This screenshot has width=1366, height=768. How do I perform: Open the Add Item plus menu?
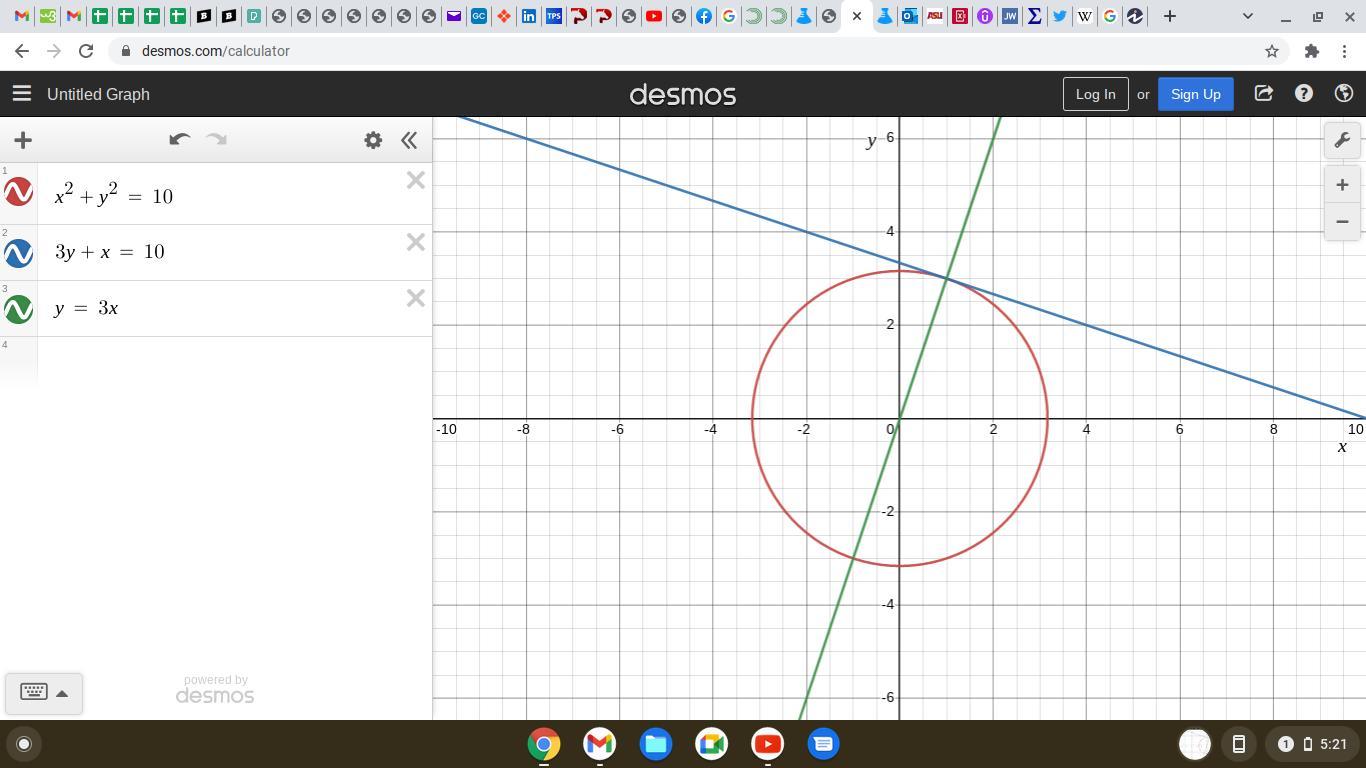[23, 140]
